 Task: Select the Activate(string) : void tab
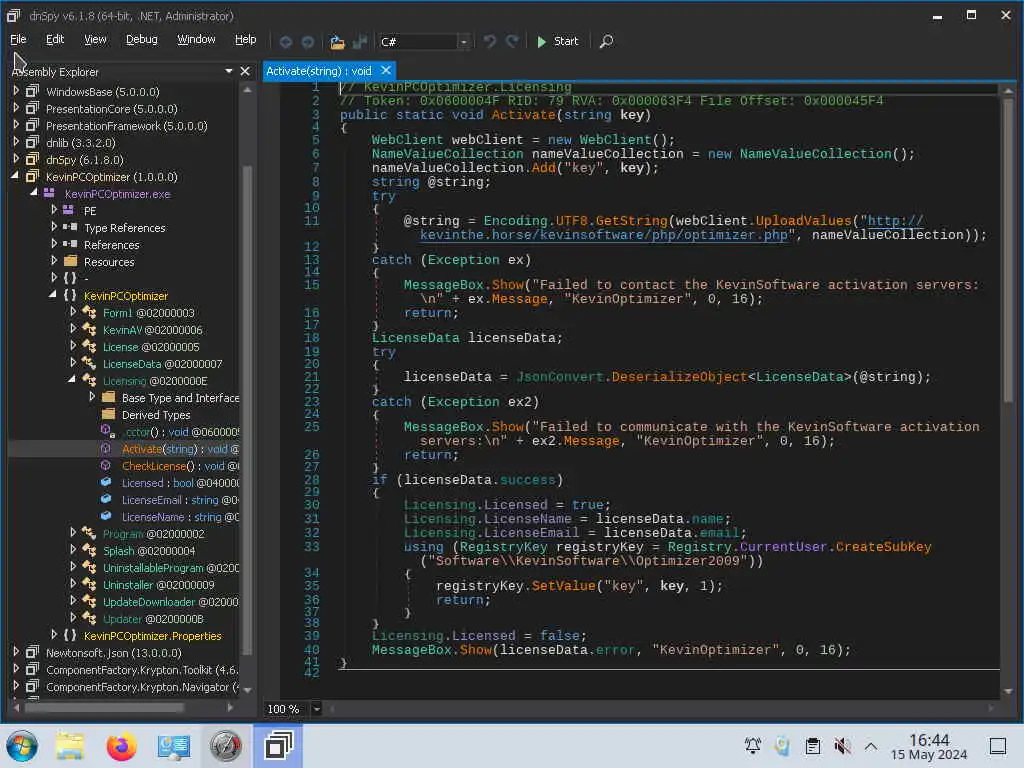click(319, 71)
